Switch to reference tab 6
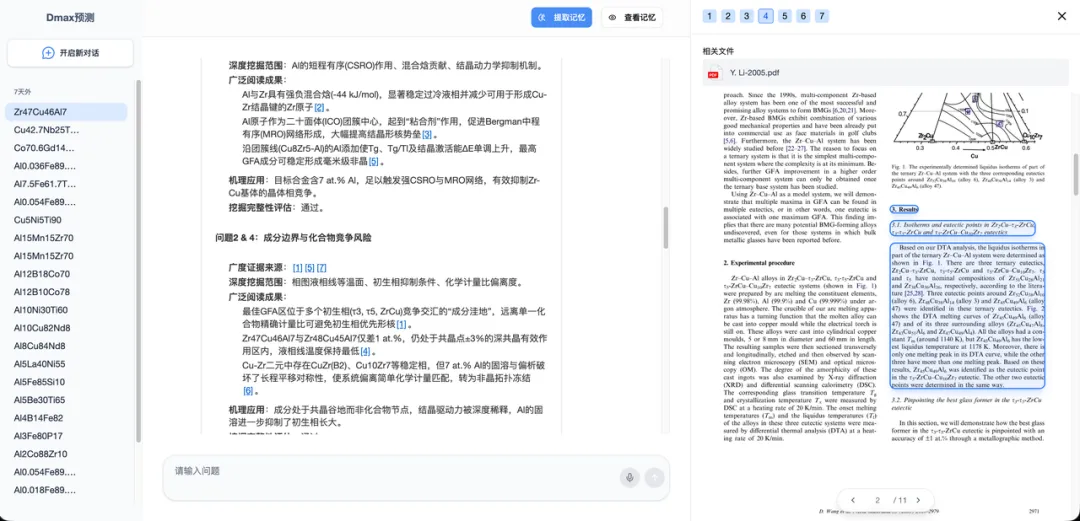The width and height of the screenshot is (1080, 521). point(803,16)
